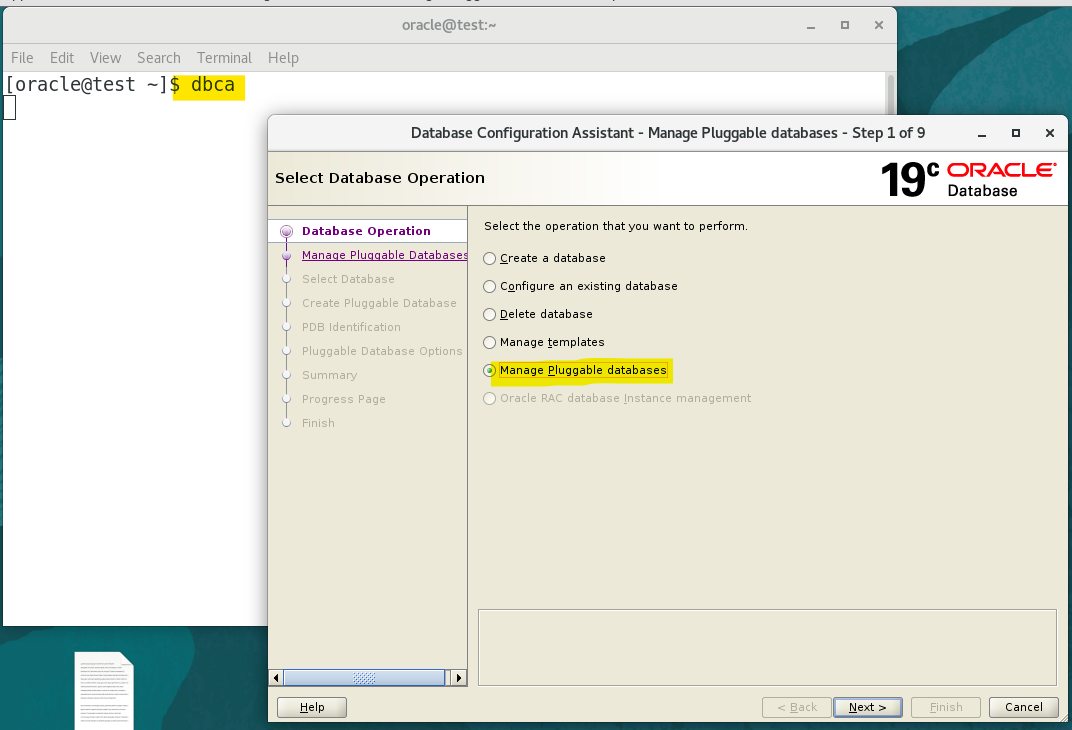This screenshot has height=730, width=1072.
Task: Click the PDB Identification step
Action: tap(351, 327)
